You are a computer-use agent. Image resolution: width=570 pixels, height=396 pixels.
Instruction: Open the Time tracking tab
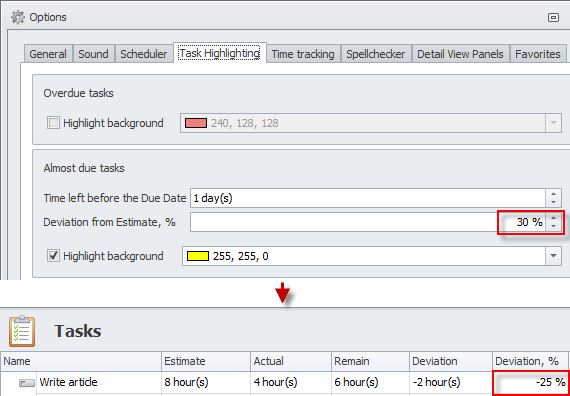tap(303, 54)
